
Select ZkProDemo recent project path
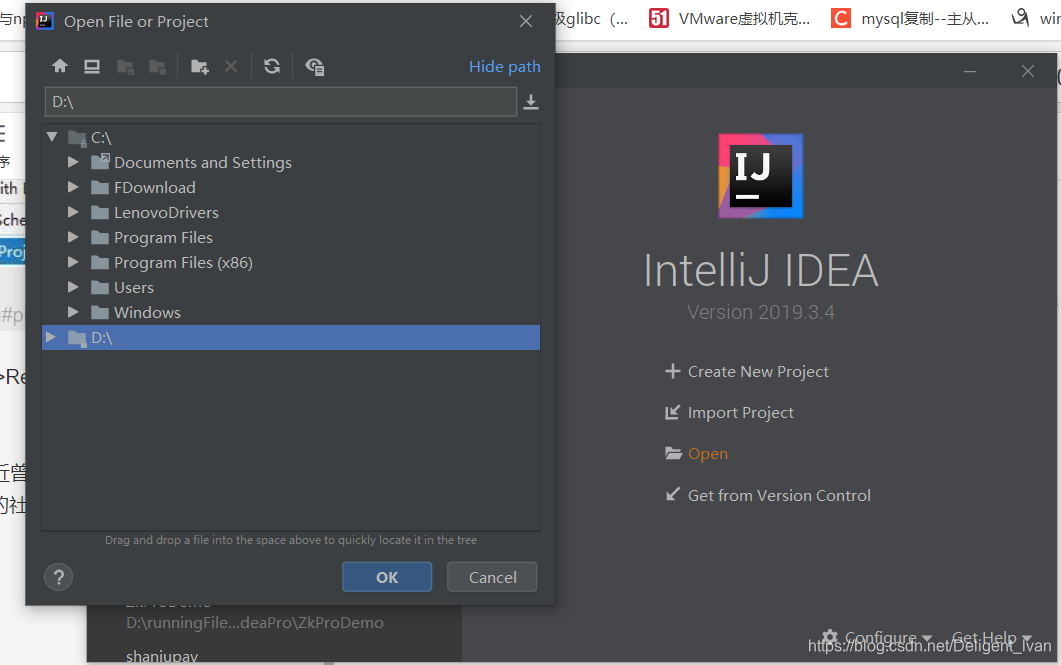tap(254, 622)
